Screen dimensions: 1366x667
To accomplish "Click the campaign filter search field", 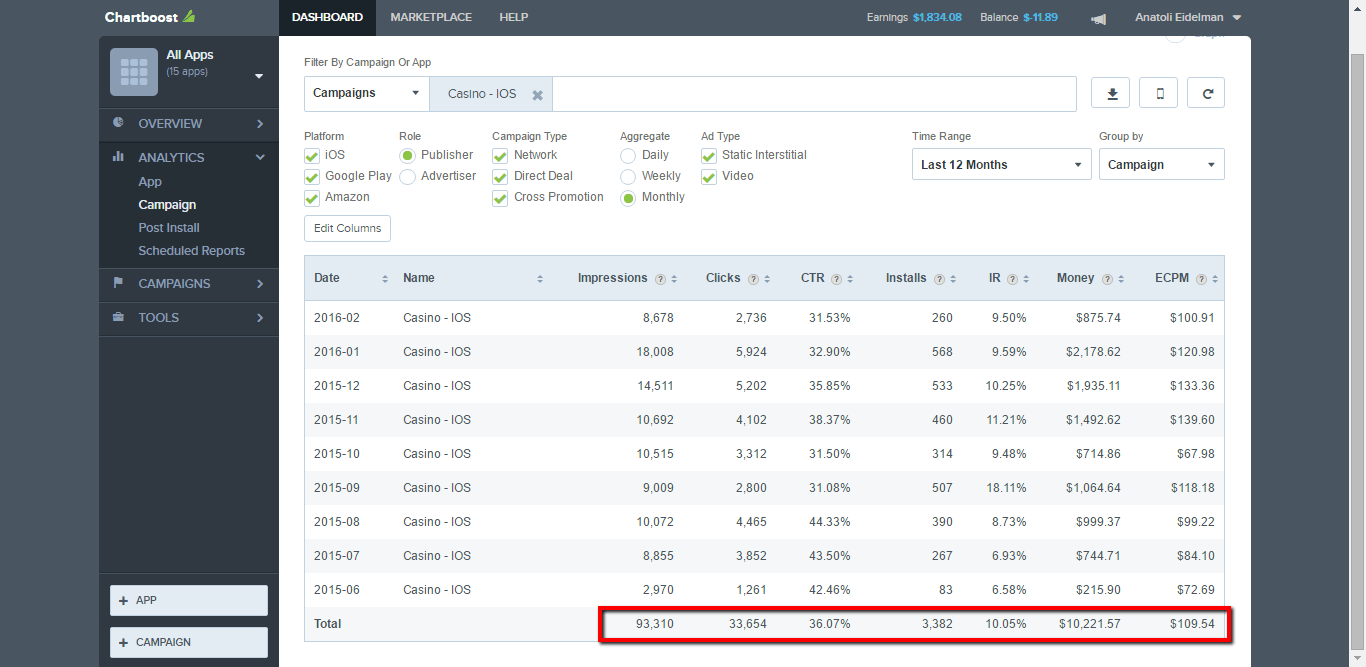I will point(814,94).
